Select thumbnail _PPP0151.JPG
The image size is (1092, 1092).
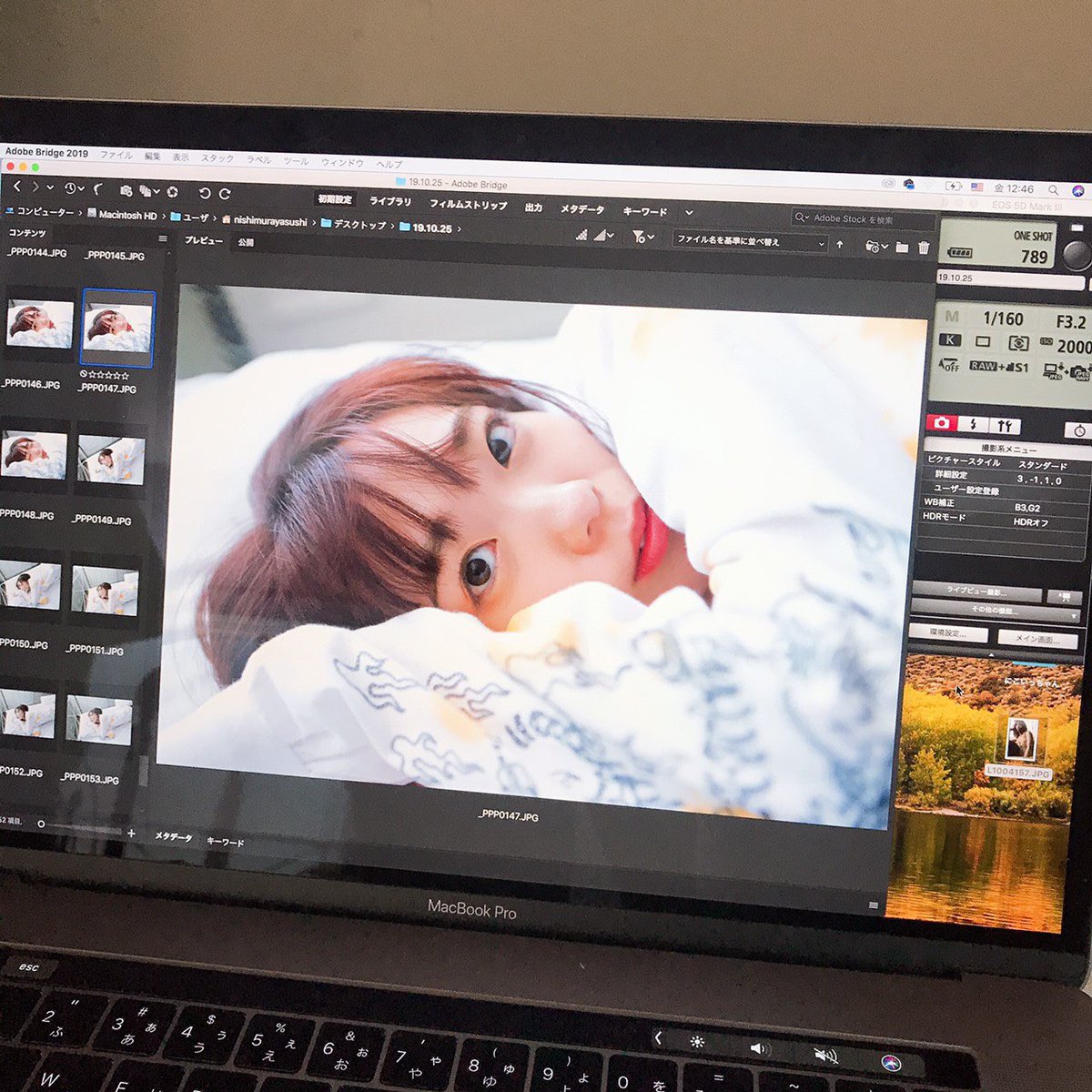click(x=104, y=592)
